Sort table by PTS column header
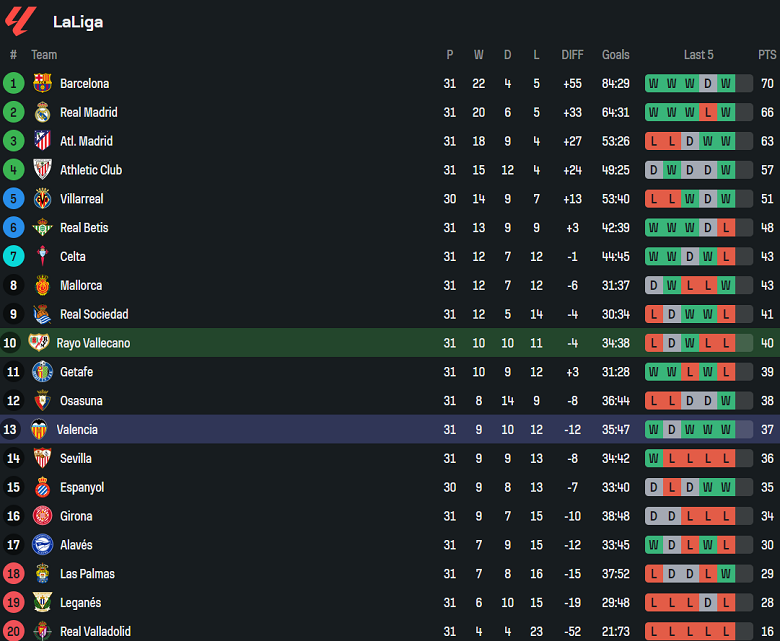The width and height of the screenshot is (780, 641). point(767,55)
